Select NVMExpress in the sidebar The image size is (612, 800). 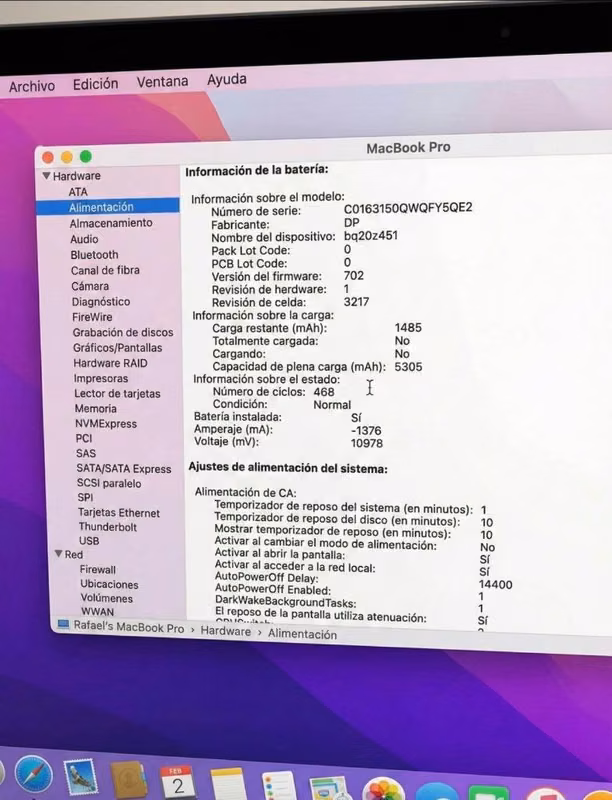tap(106, 423)
